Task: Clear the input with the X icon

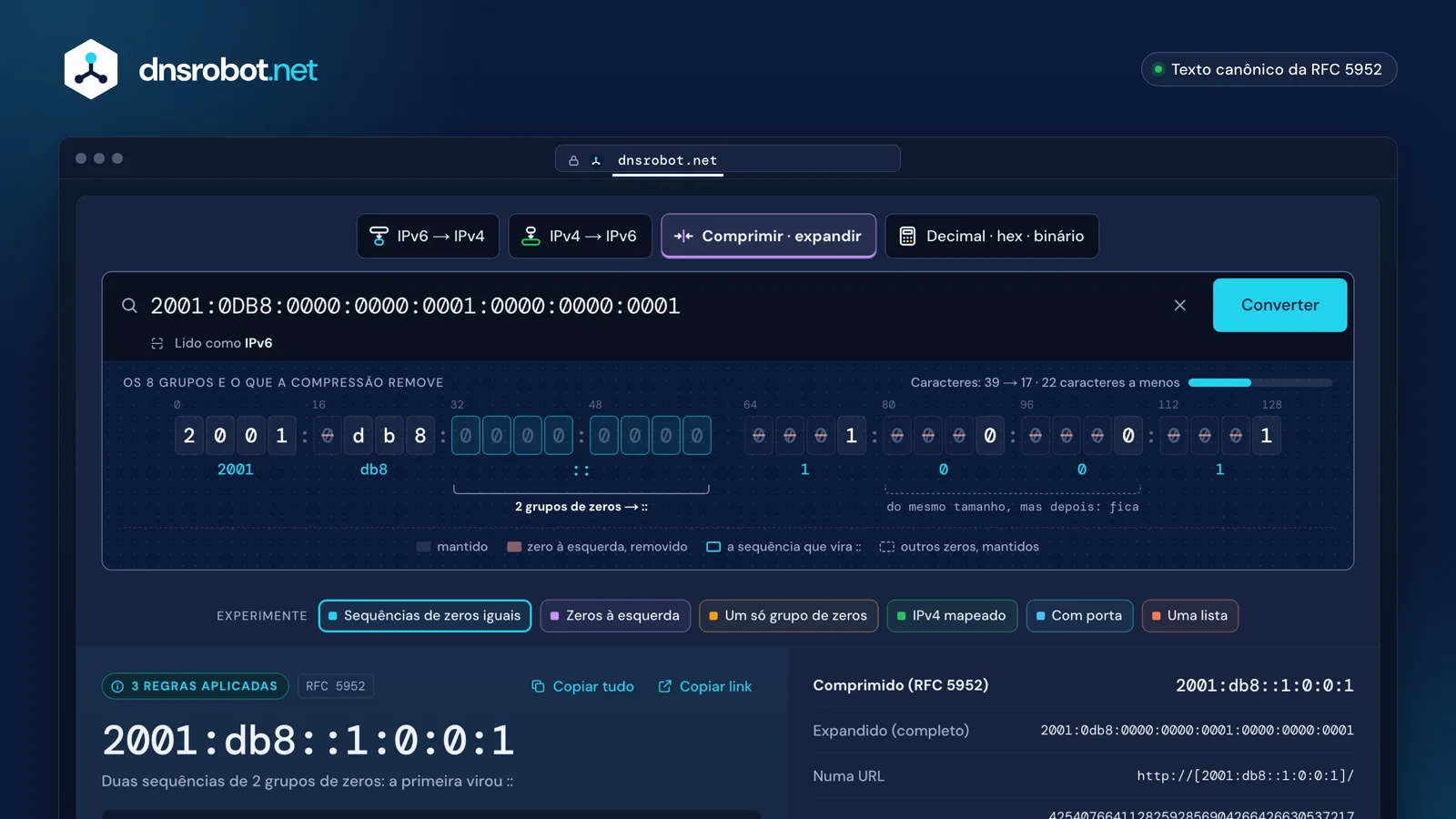Action: (1180, 306)
